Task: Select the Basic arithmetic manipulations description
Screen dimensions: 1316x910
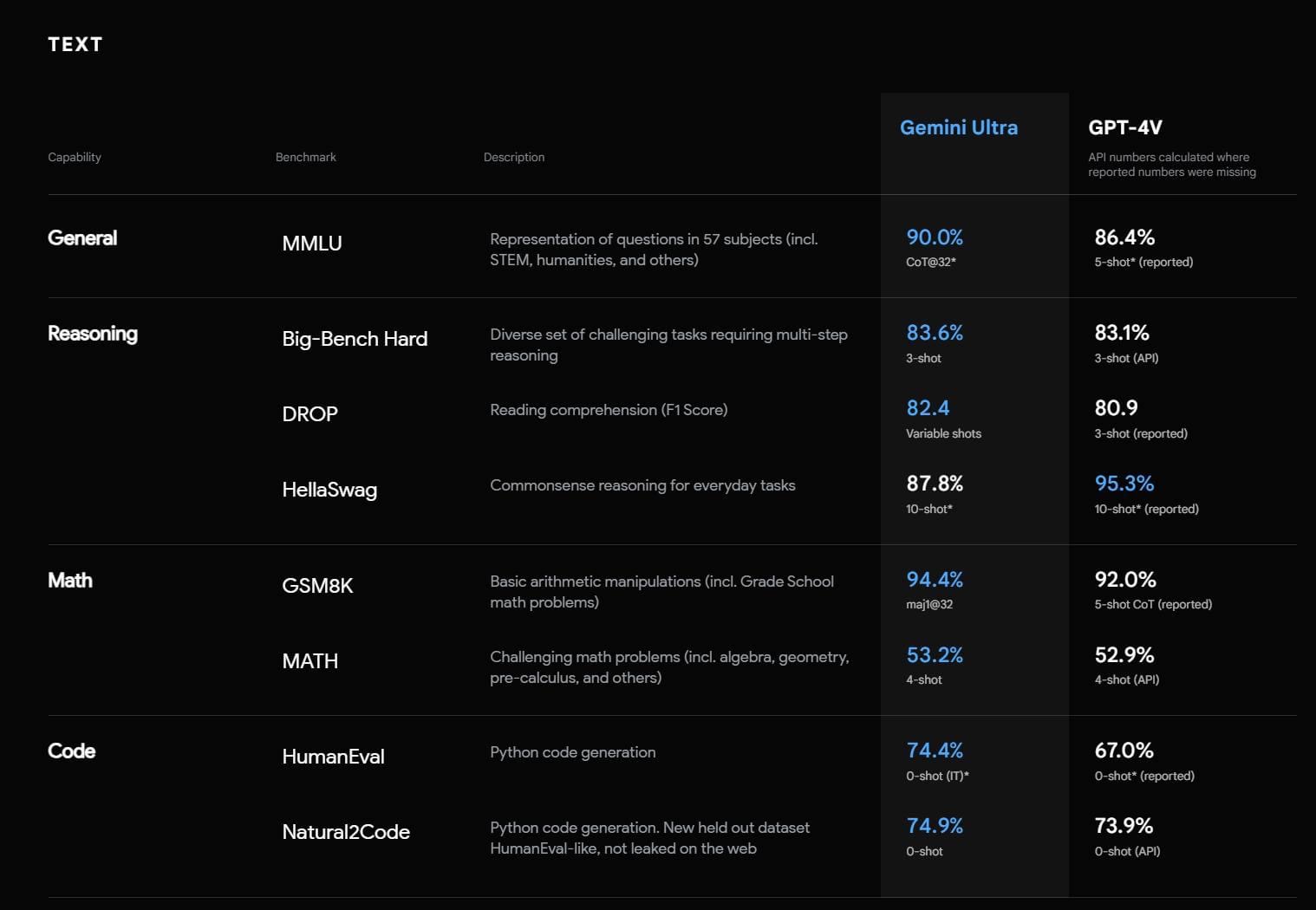Action: [x=662, y=592]
